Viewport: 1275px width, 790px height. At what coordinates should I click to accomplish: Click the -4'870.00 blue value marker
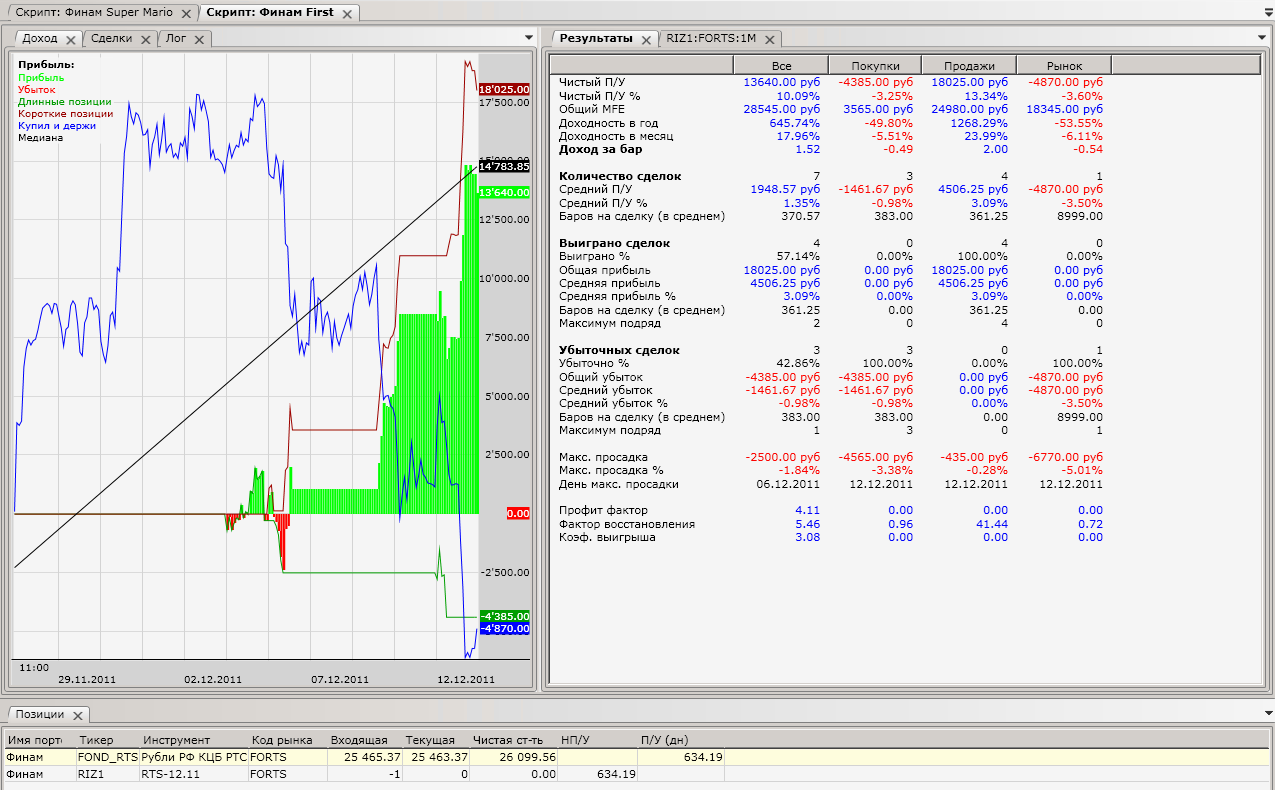pos(504,628)
